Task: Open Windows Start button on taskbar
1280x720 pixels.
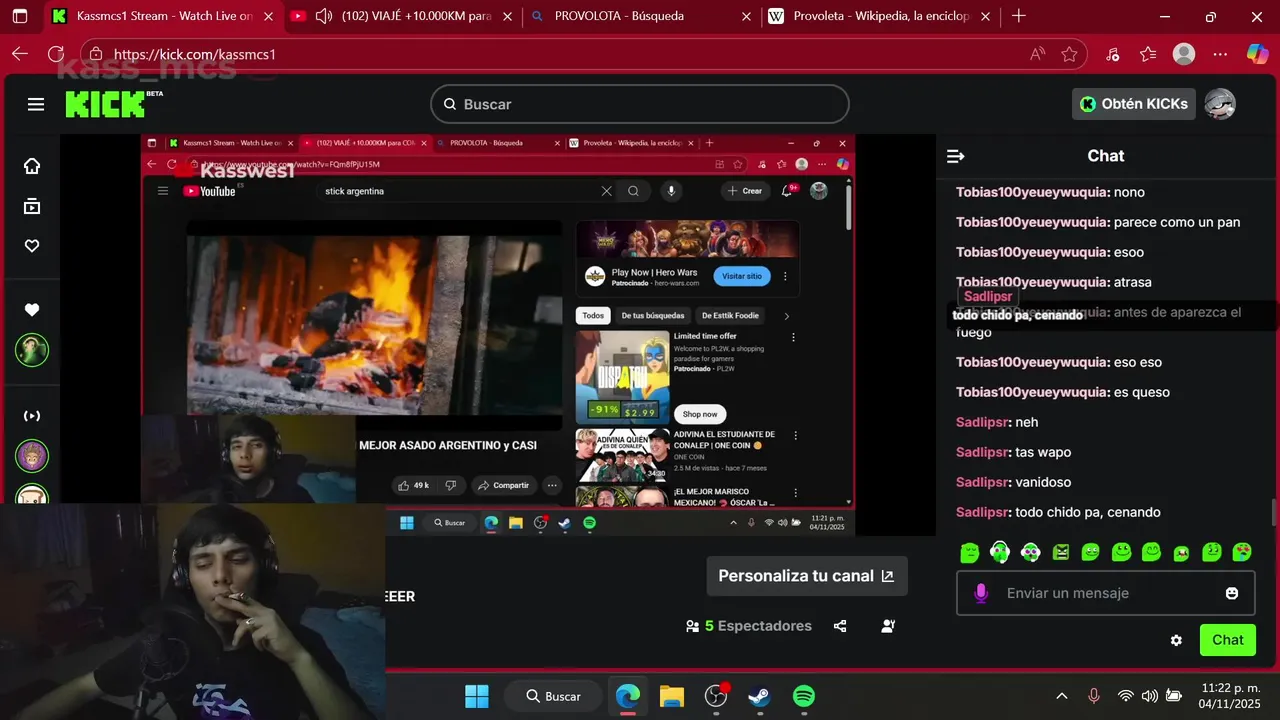Action: 477,696
